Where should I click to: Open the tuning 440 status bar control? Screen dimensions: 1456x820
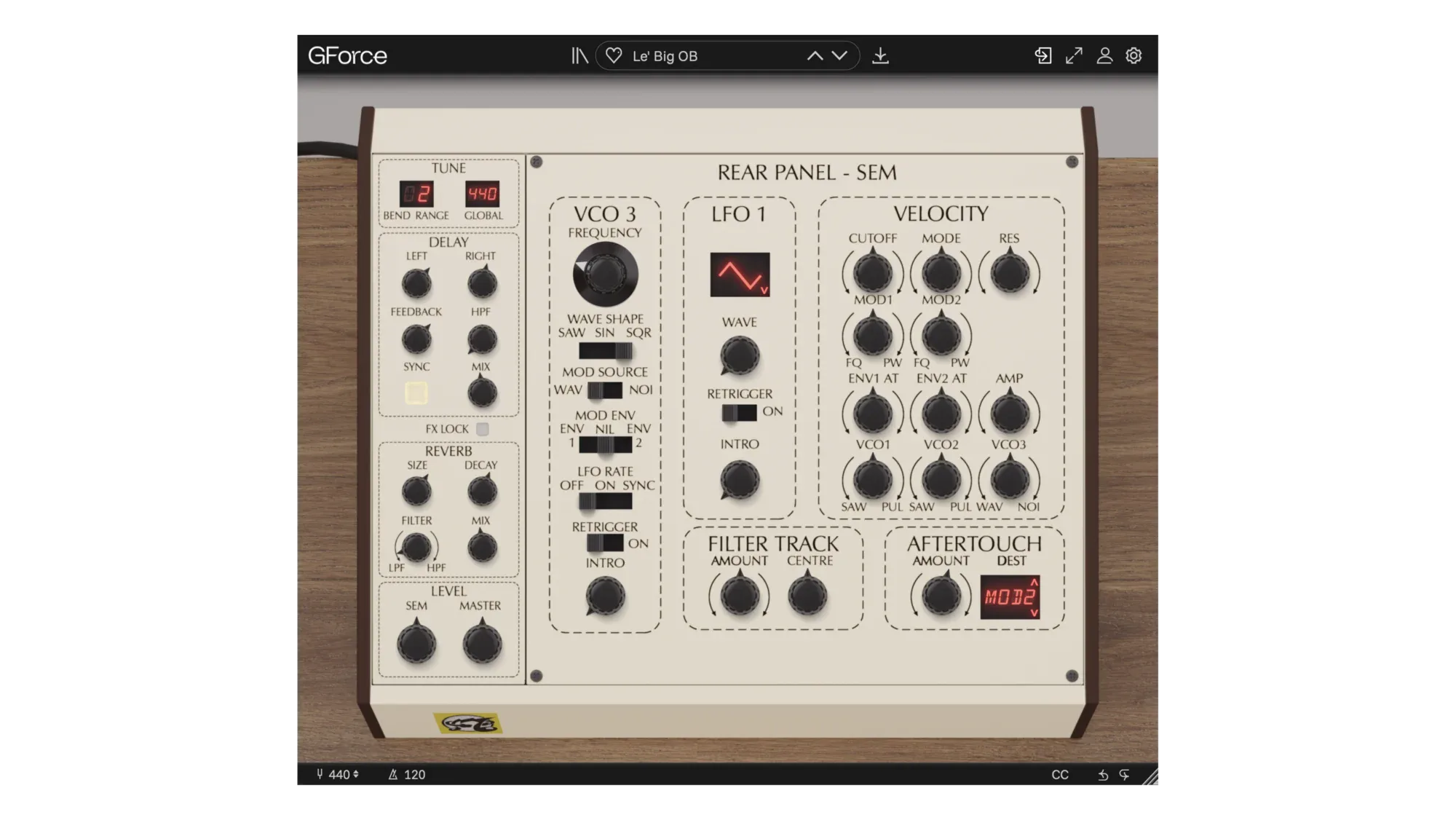click(337, 774)
